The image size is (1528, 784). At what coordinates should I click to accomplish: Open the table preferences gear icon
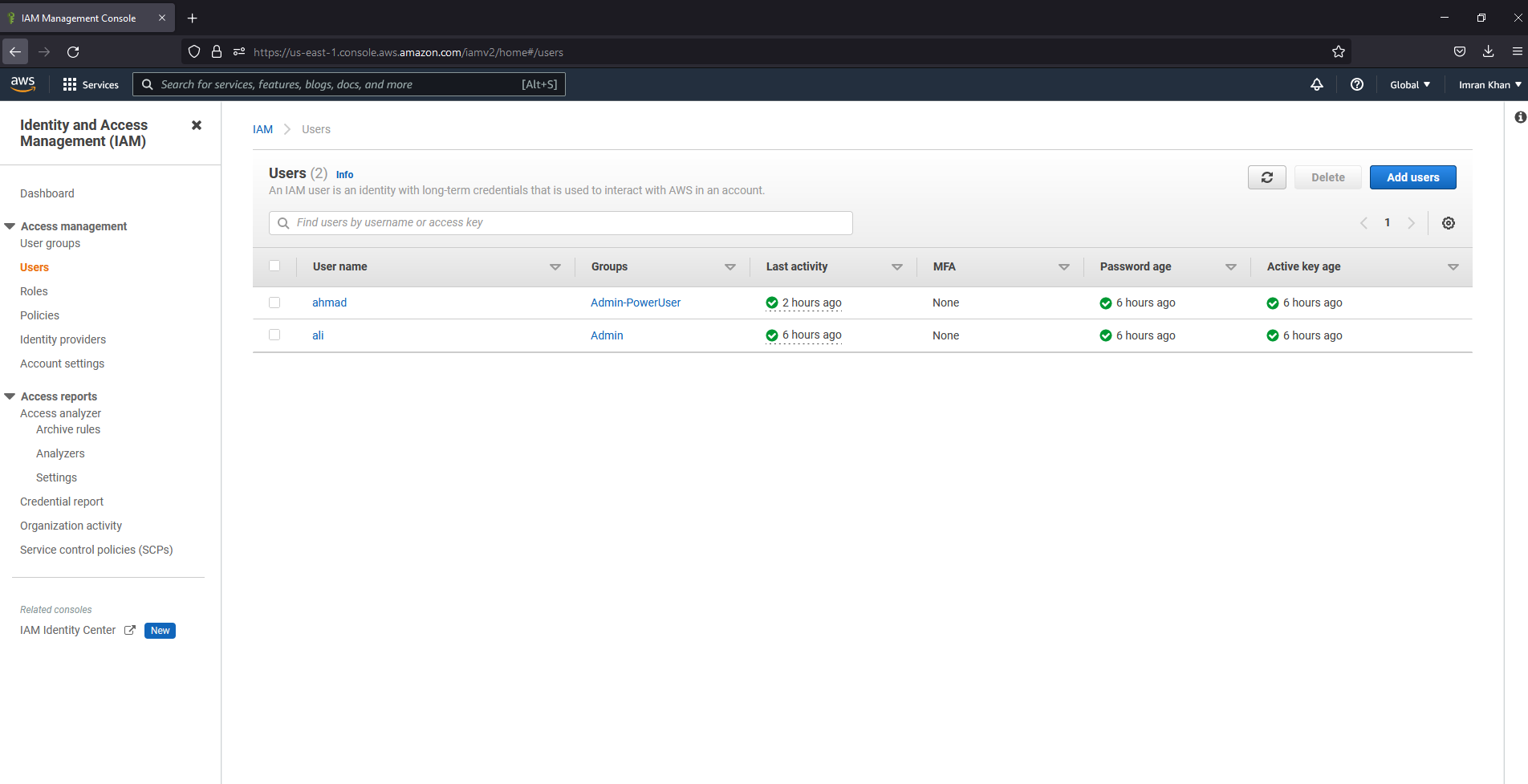pos(1448,223)
